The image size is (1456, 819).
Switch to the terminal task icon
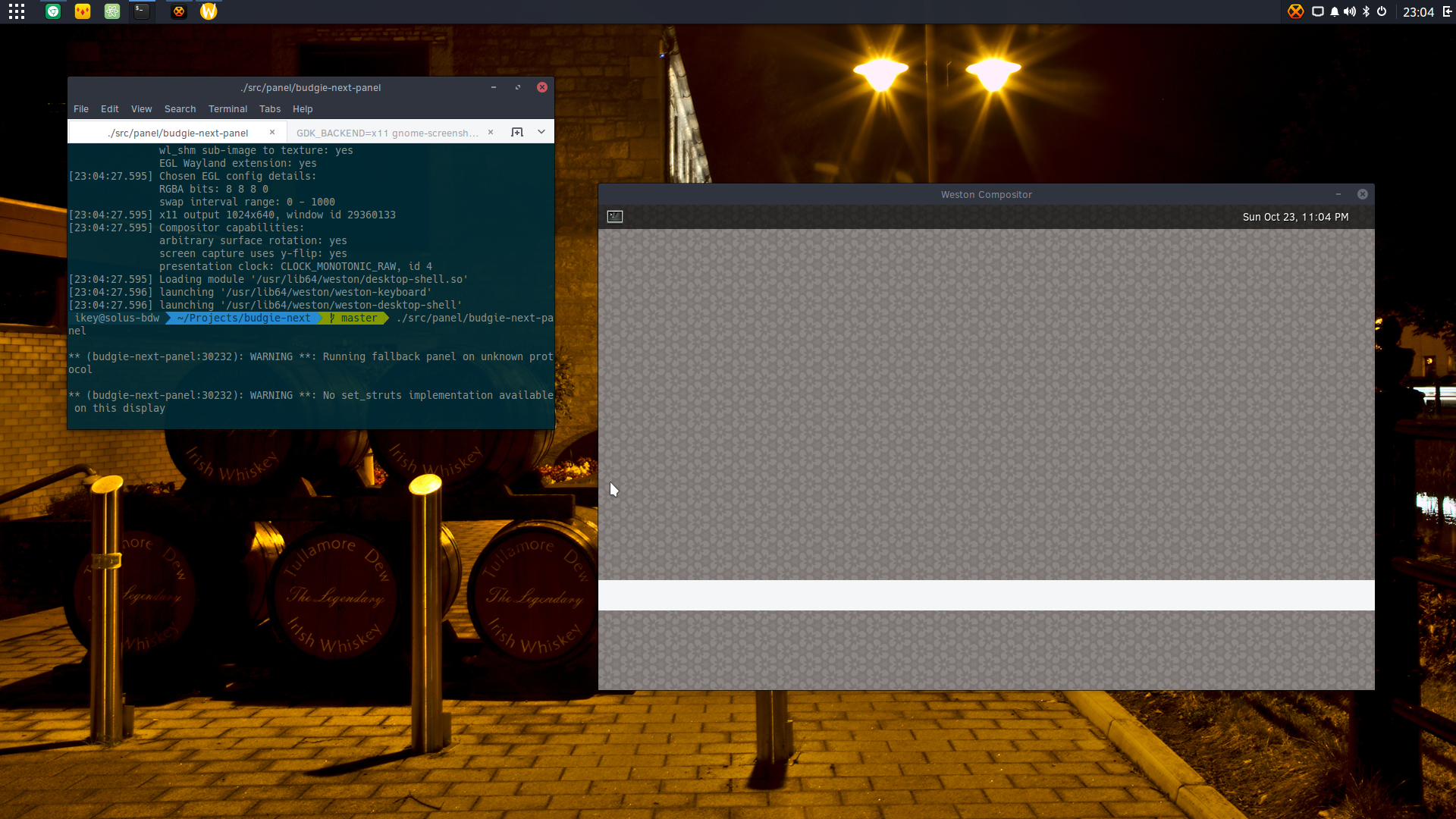coord(142,11)
